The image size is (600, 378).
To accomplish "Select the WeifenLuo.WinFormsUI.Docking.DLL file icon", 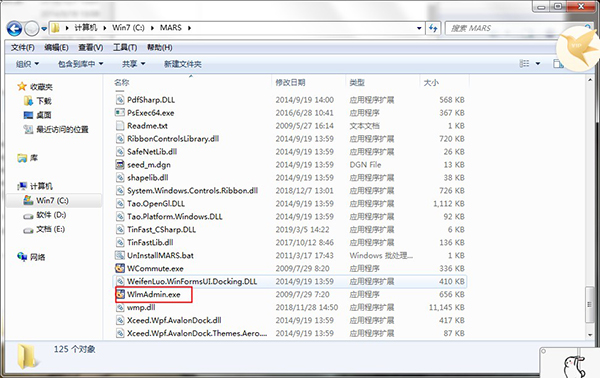I will point(120,281).
